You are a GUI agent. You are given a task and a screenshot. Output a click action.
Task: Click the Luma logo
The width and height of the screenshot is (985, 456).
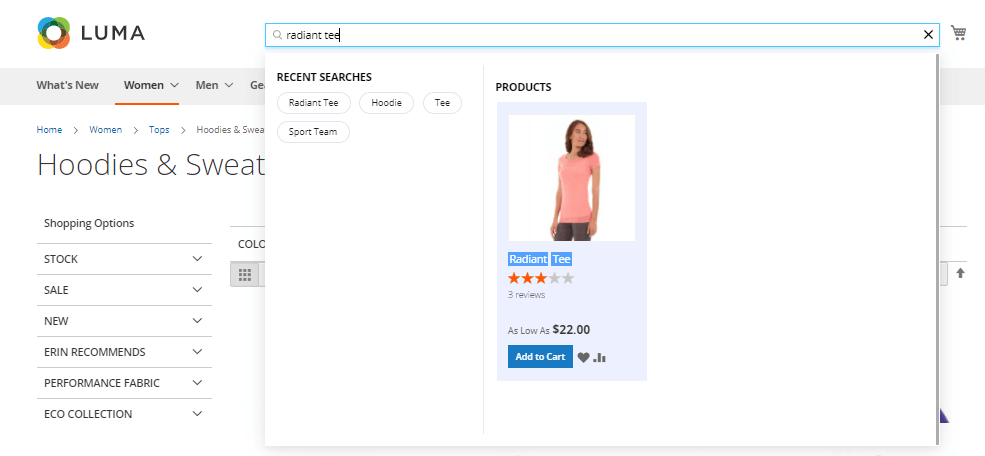pos(91,33)
